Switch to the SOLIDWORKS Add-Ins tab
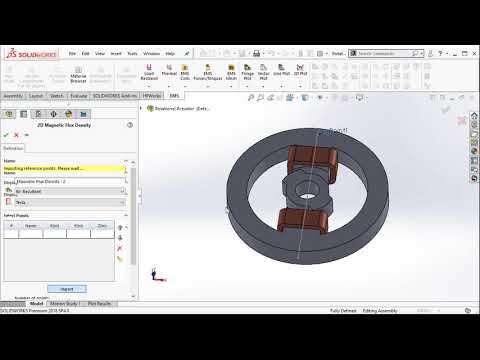480x360 pixels. pyautogui.click(x=115, y=96)
